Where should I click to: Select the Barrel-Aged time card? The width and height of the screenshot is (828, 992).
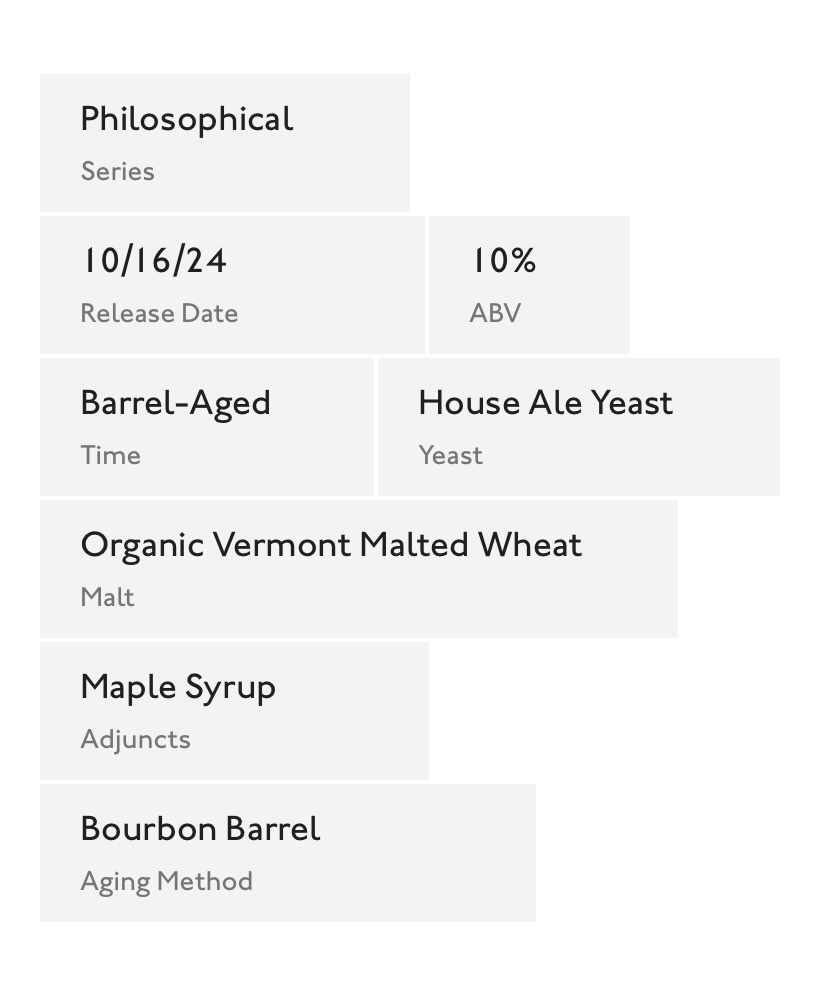(207, 427)
